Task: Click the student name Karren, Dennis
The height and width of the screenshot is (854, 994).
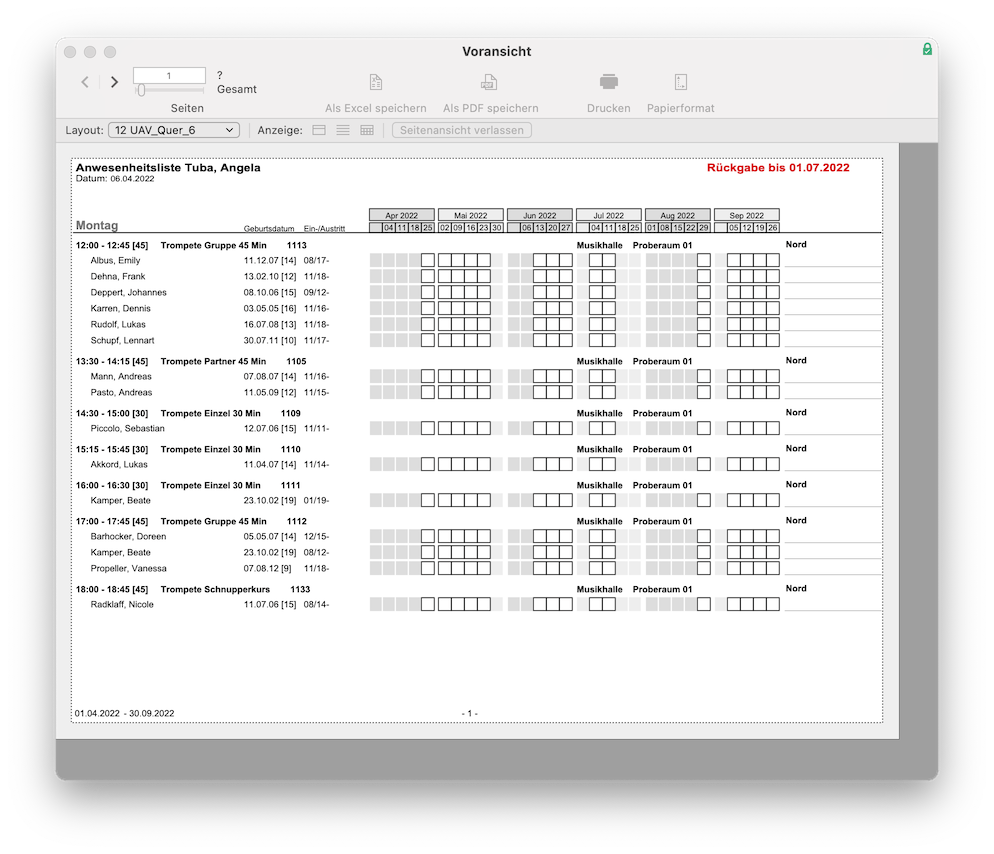Action: (120, 308)
